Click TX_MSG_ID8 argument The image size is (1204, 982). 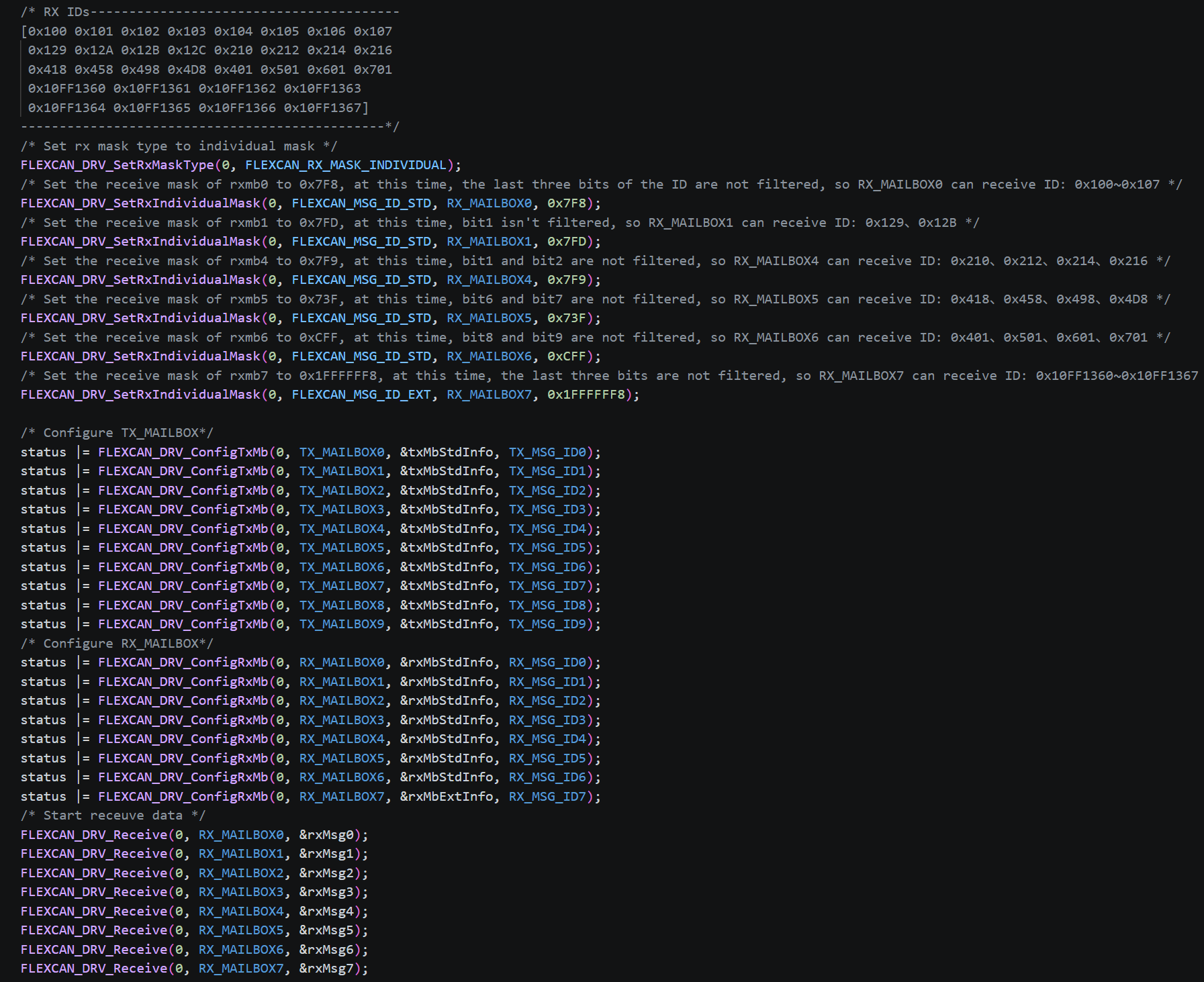(547, 605)
